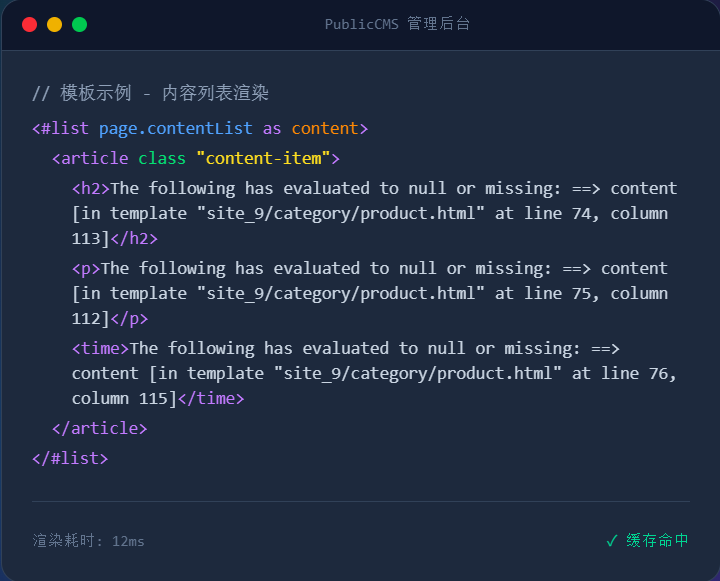
Task: Click the 模板示例 comment line
Action: point(150,93)
